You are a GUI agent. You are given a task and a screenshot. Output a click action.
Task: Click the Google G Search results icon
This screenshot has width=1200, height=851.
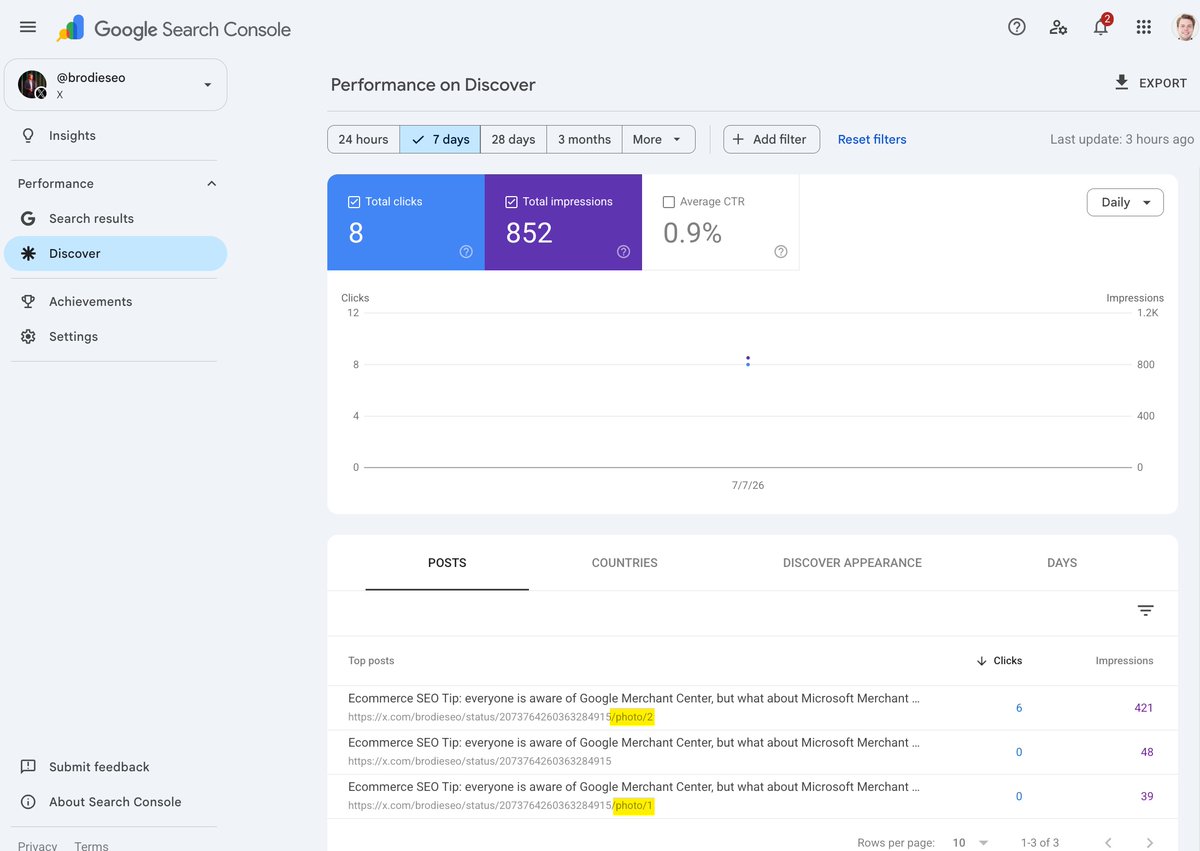pos(28,218)
